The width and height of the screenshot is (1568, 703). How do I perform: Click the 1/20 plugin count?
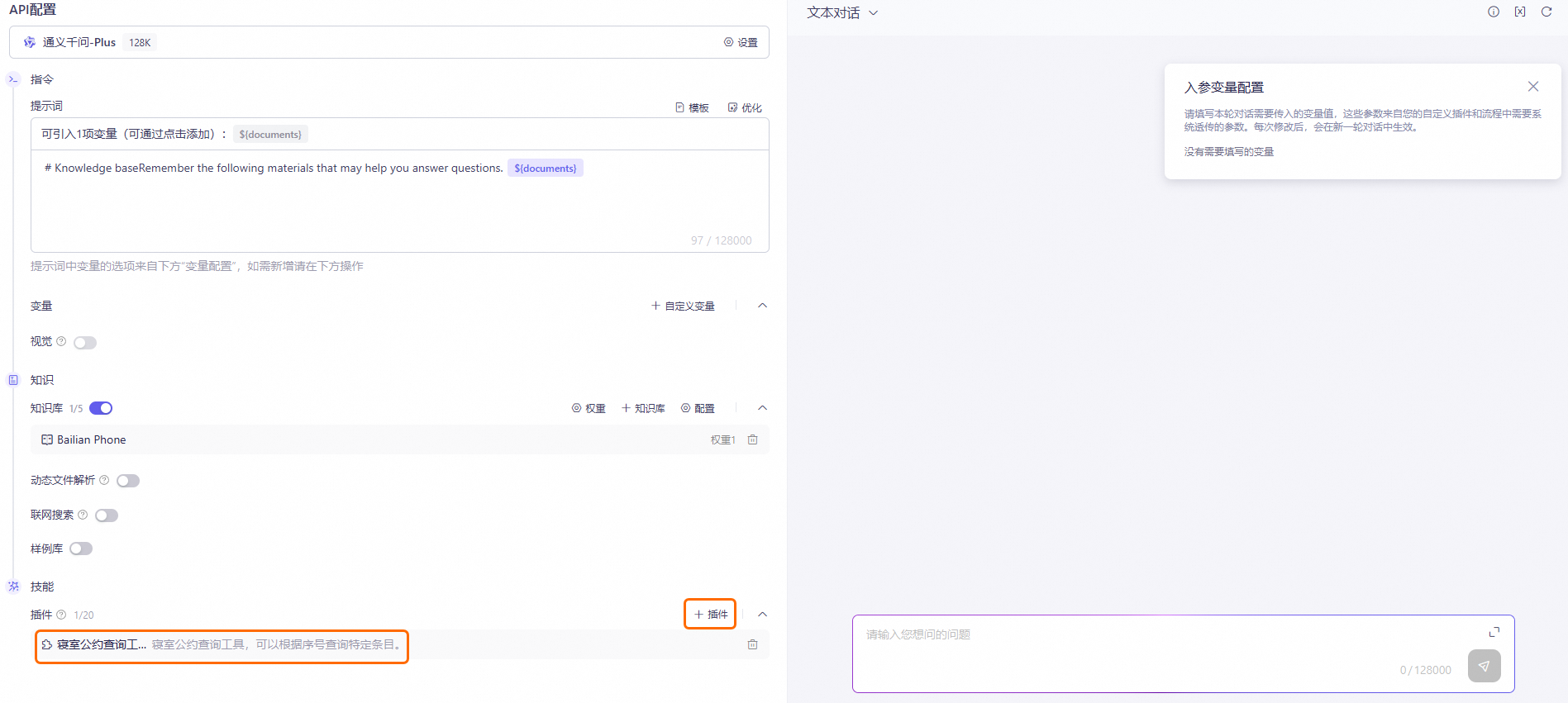(x=83, y=615)
